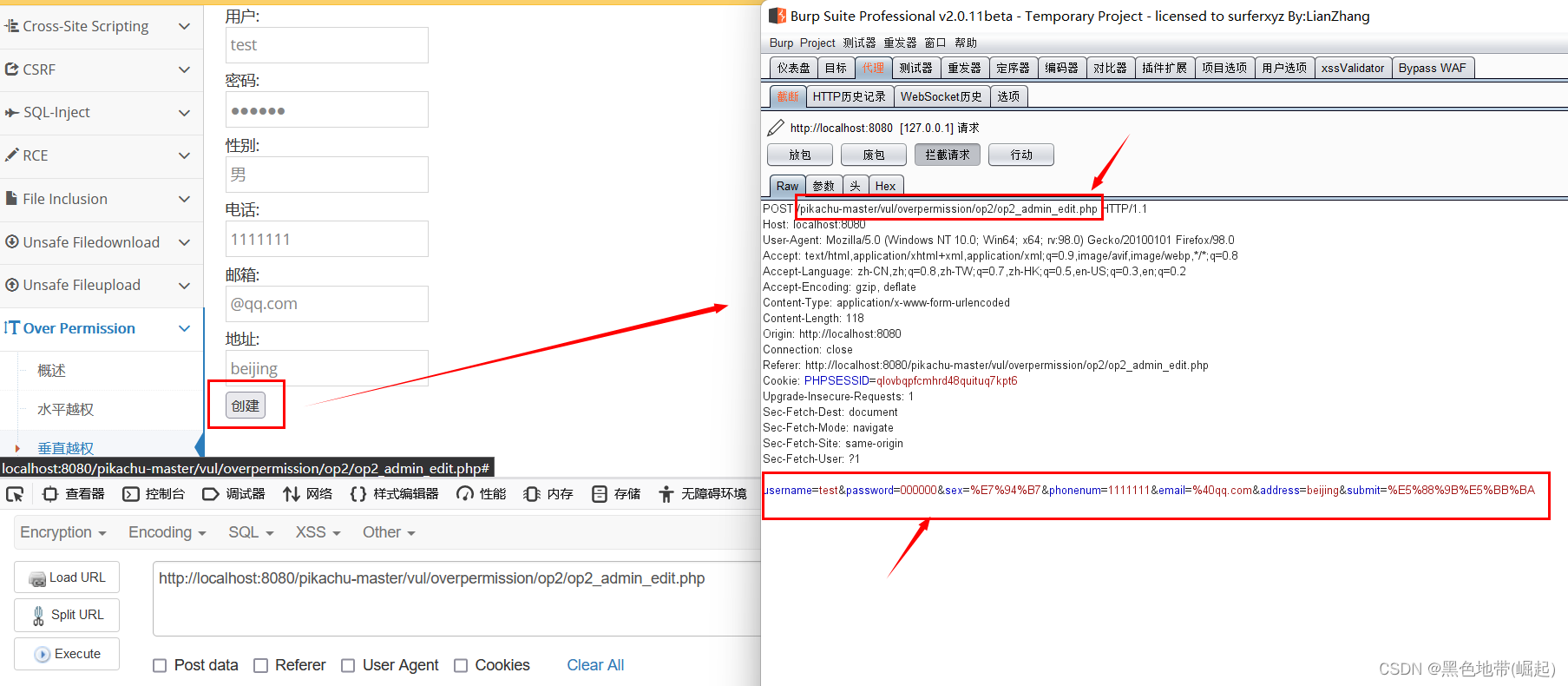Click the CSRF sidebar icon
Screen dimensions: 1568x686
pos(11,69)
